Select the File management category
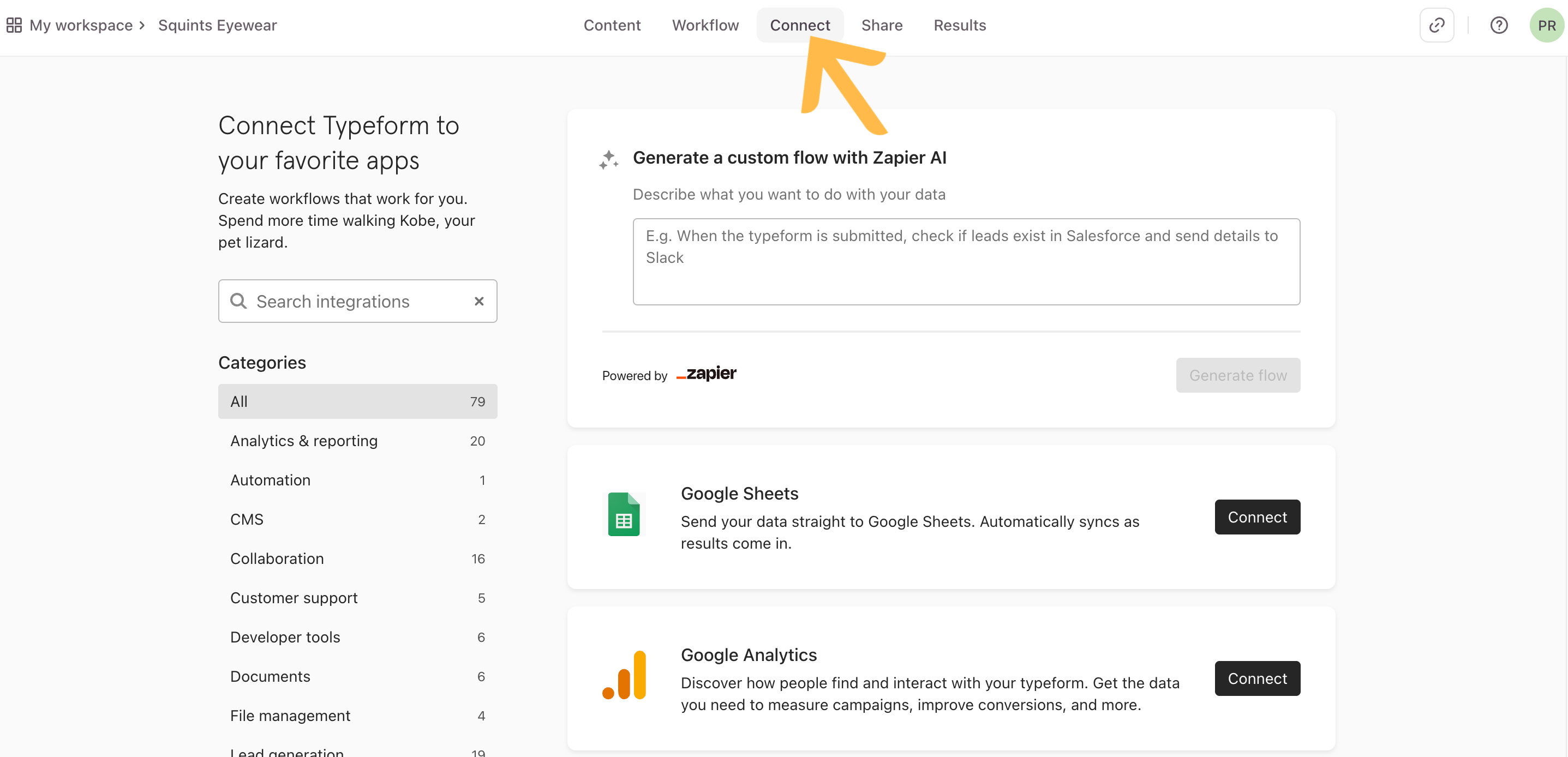Screen dimensions: 1568x757 tap(357, 715)
